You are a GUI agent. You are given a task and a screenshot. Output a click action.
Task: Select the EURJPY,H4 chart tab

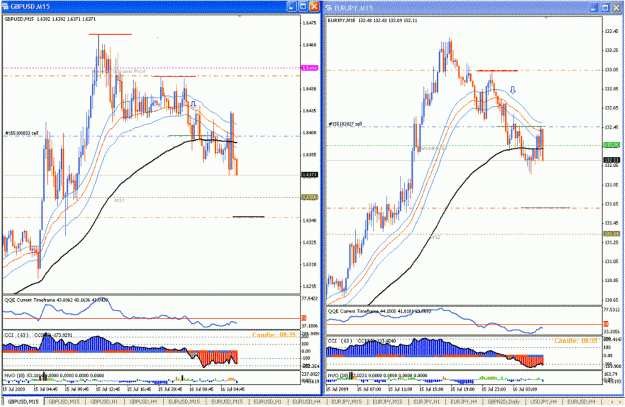[x=465, y=402]
